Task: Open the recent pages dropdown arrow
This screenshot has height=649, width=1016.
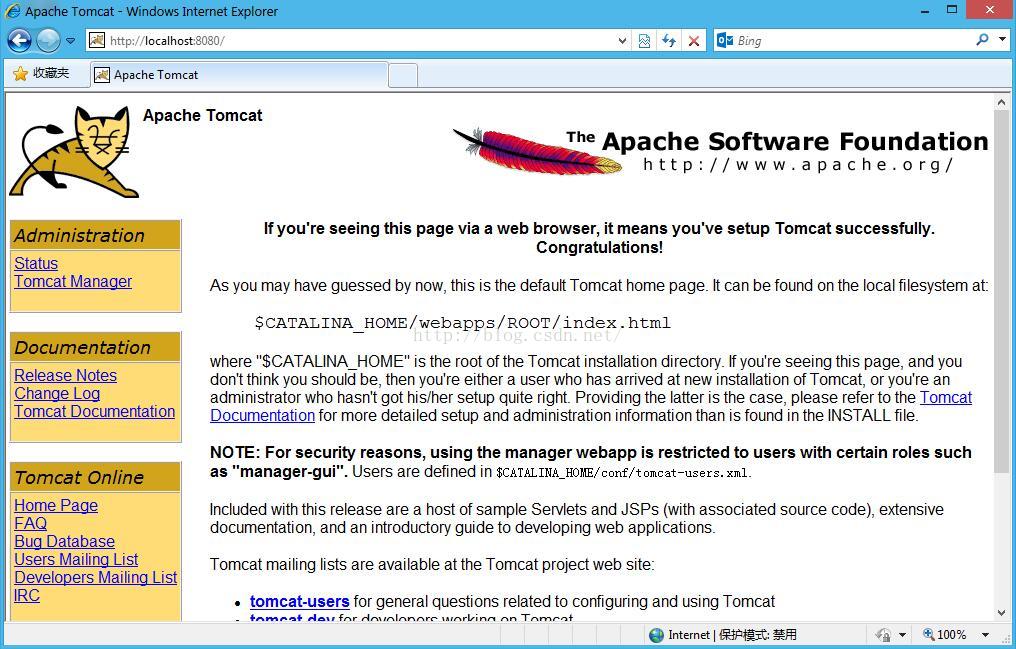Action: 70,41
